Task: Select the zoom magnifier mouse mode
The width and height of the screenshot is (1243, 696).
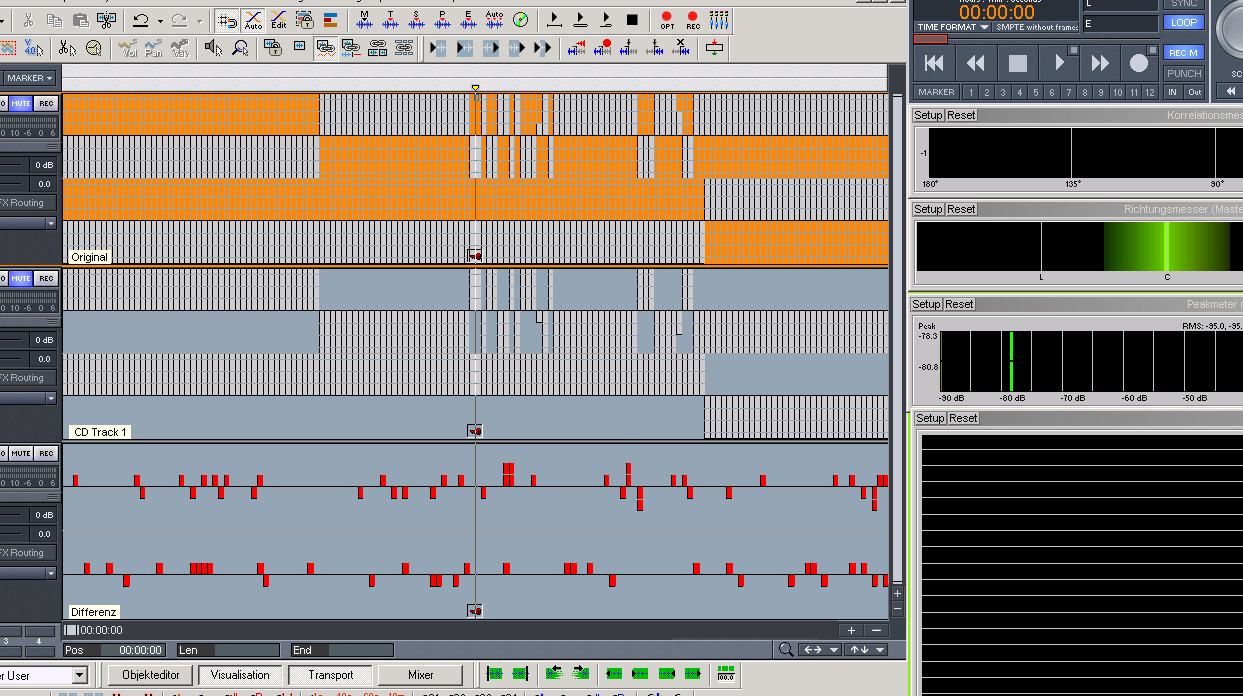Action: (x=240, y=47)
